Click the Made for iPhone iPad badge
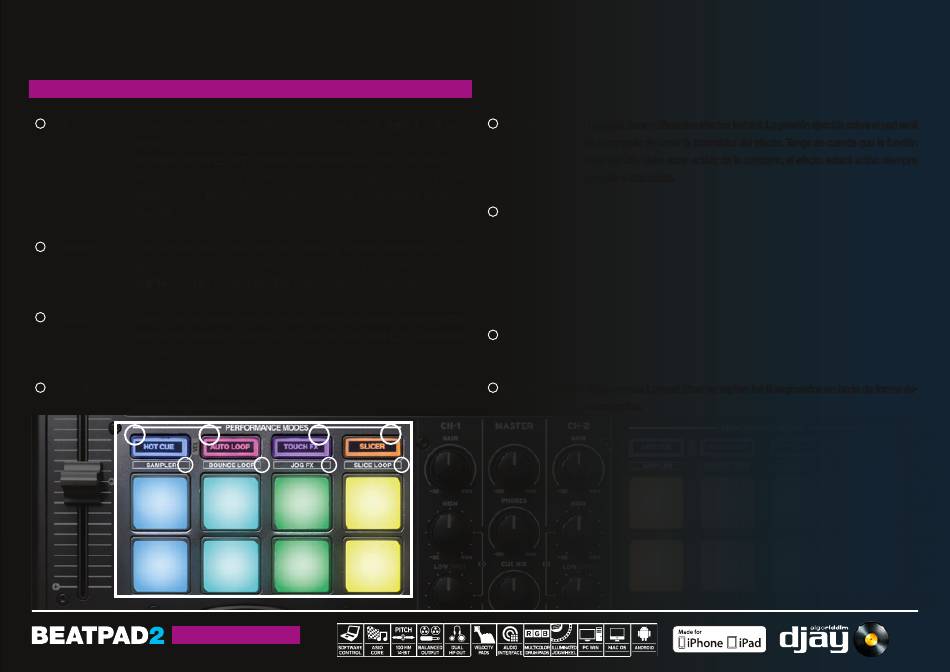This screenshot has width=950, height=672. pyautogui.click(x=719, y=639)
